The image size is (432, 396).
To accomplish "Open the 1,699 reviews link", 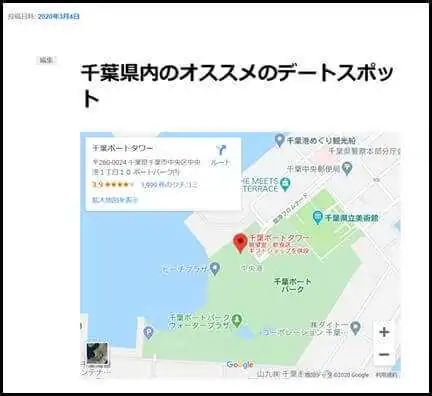I will point(169,184).
